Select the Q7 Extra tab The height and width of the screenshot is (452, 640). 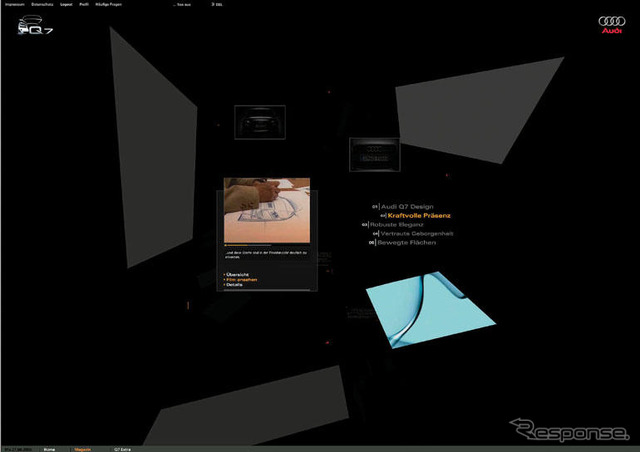(122, 449)
